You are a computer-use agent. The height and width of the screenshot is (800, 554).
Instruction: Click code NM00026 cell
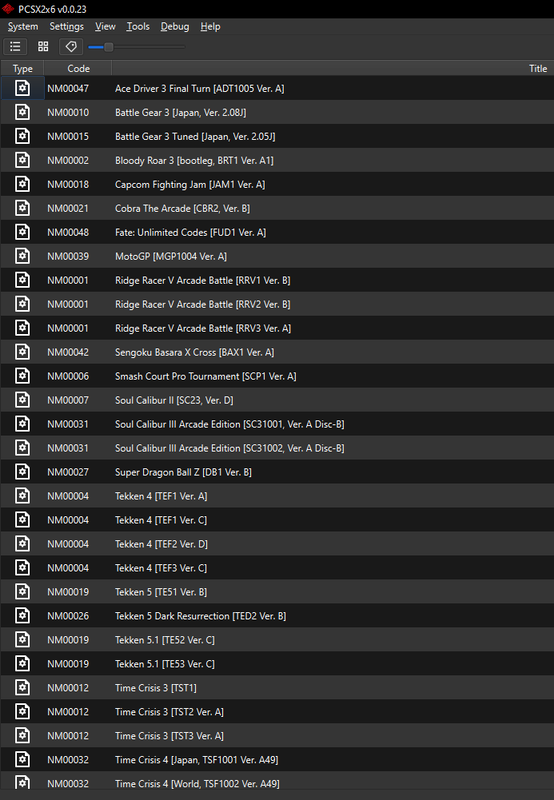[68, 616]
